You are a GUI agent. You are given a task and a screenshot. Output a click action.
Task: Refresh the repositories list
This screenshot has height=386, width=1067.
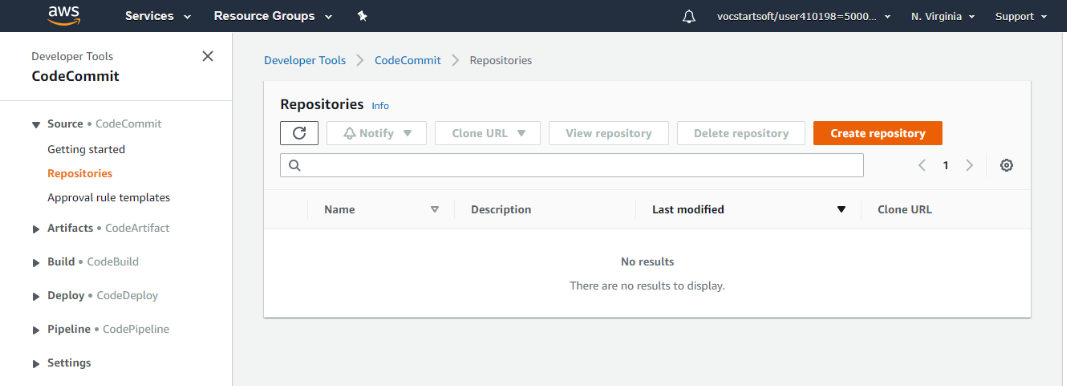coord(299,133)
